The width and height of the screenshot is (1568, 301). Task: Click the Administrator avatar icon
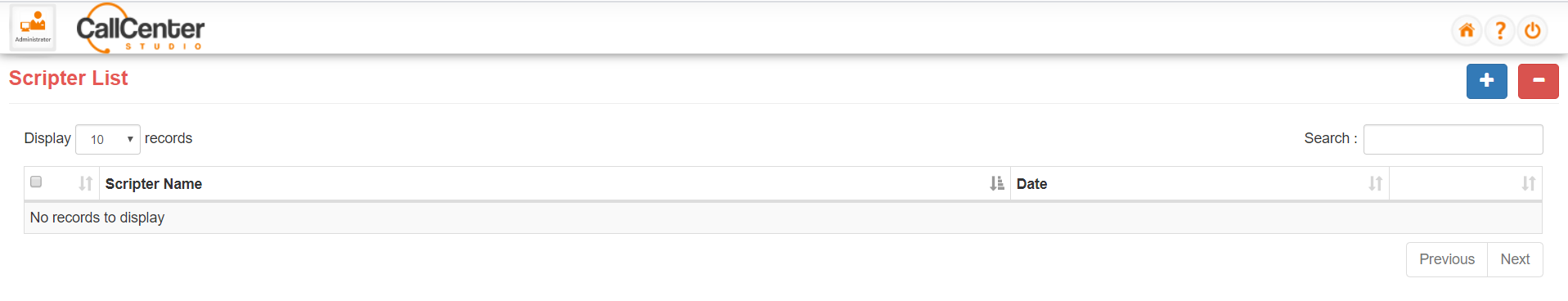(33, 27)
